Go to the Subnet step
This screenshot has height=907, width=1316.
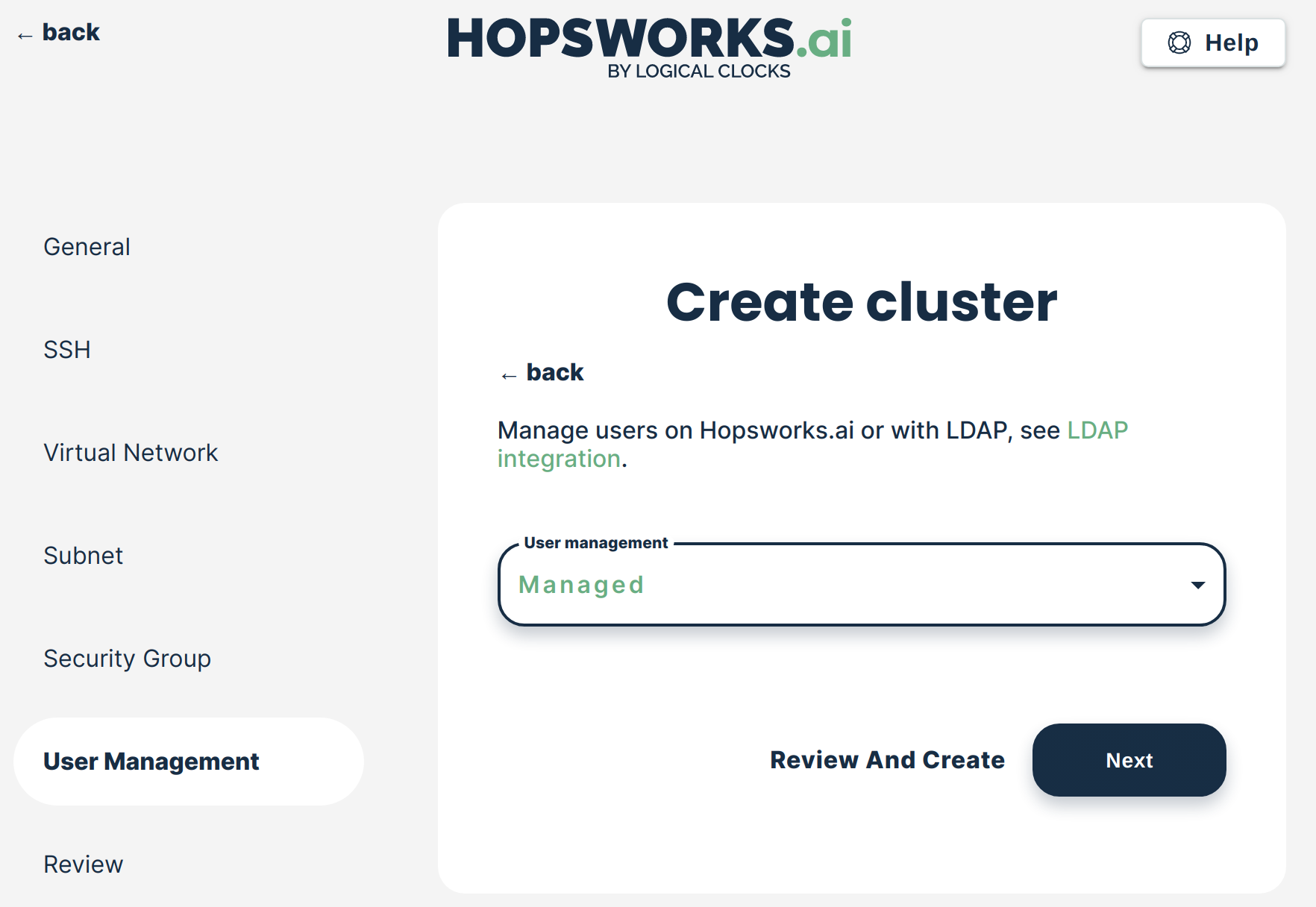[83, 556]
